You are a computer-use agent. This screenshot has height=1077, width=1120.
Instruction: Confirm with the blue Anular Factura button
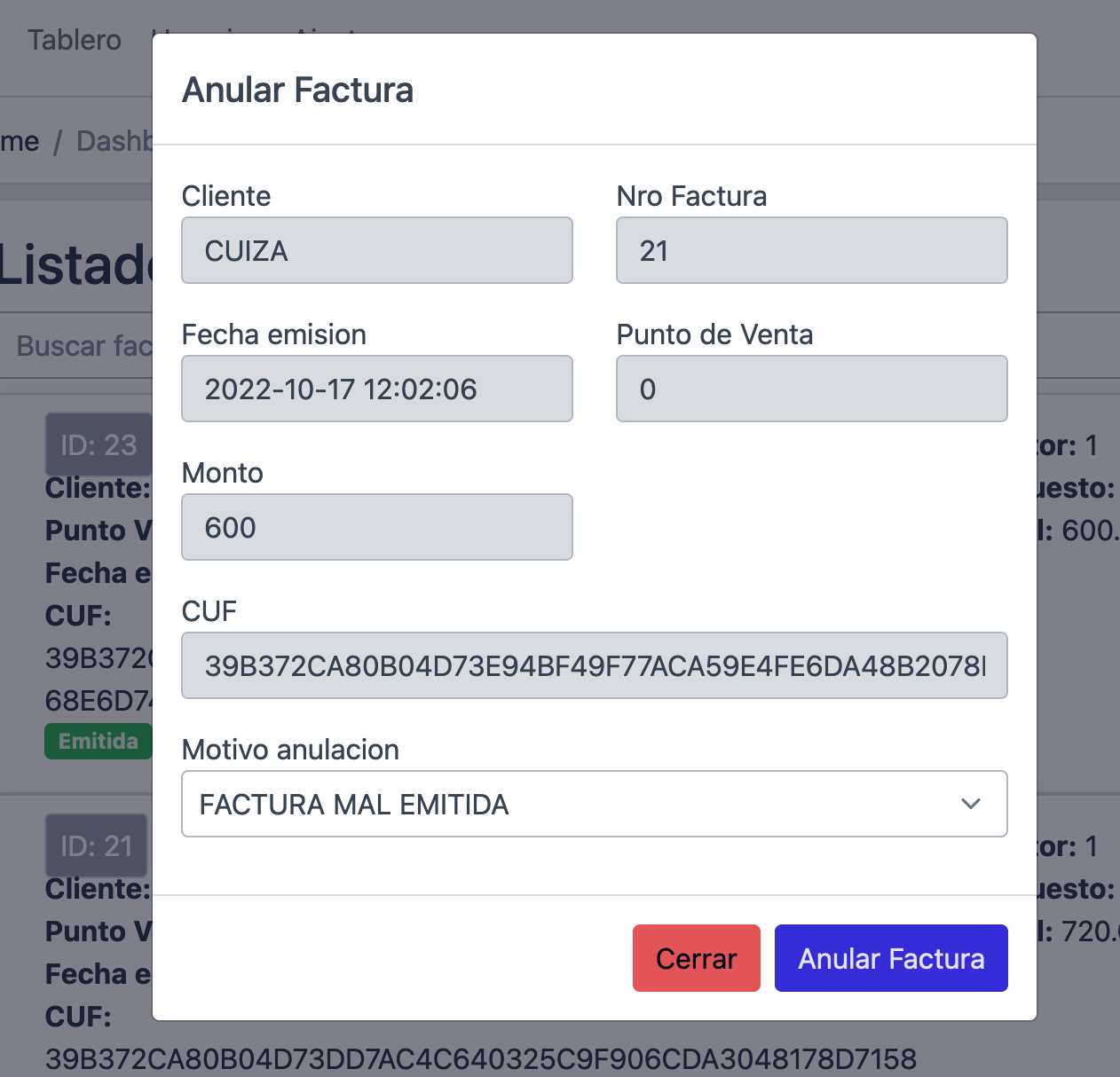(x=891, y=958)
